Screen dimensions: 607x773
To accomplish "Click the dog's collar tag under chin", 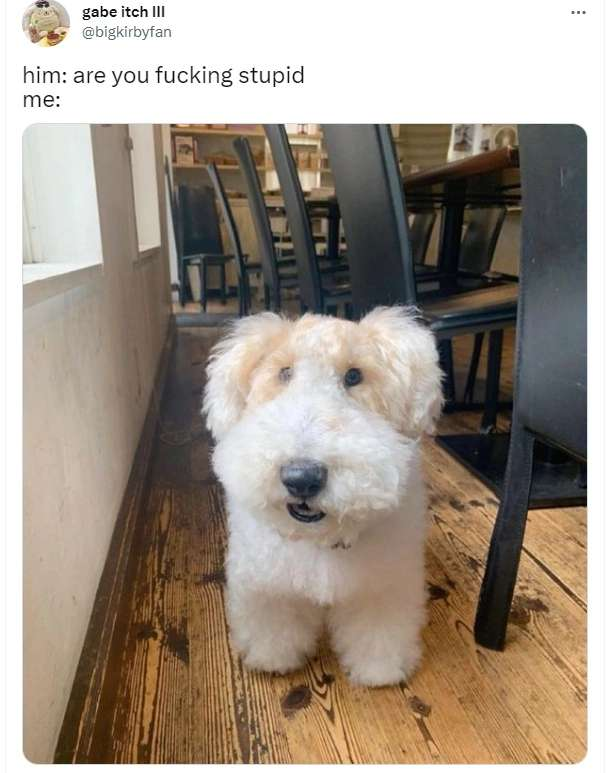I will click(340, 545).
